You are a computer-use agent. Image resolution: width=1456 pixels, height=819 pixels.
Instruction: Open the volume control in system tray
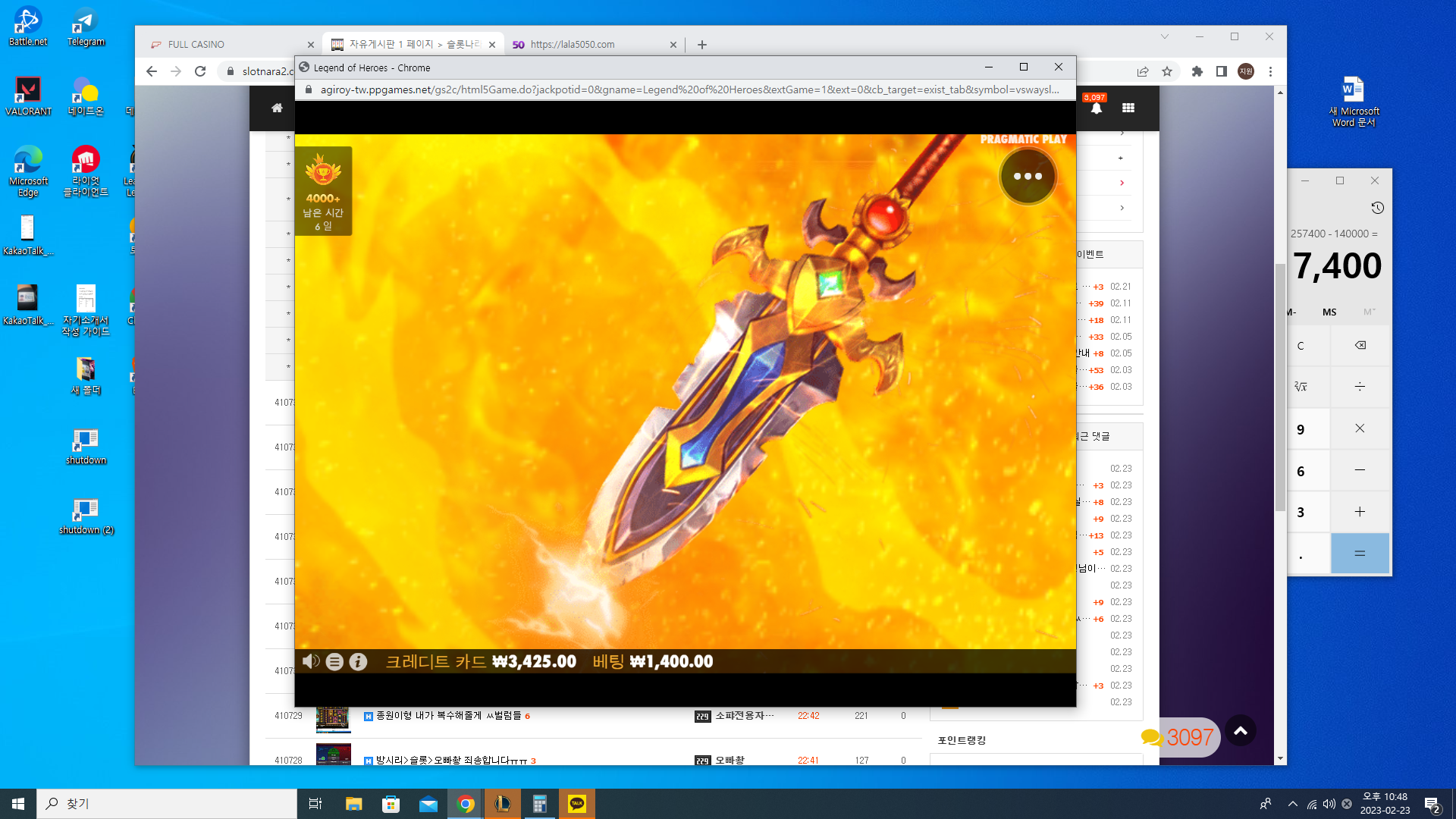pyautogui.click(x=1329, y=804)
